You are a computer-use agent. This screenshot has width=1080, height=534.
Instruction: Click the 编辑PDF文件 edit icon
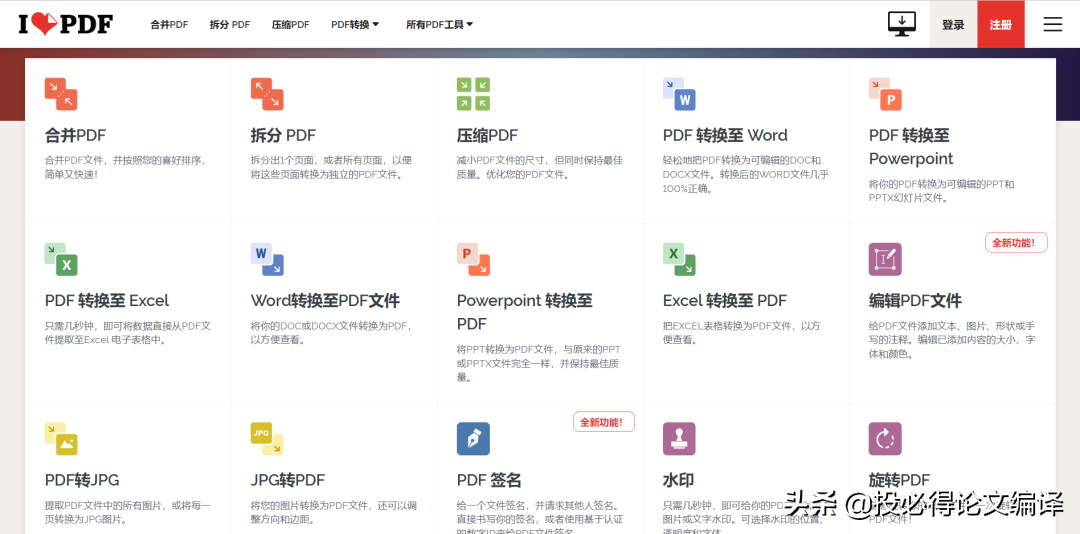coord(885,259)
